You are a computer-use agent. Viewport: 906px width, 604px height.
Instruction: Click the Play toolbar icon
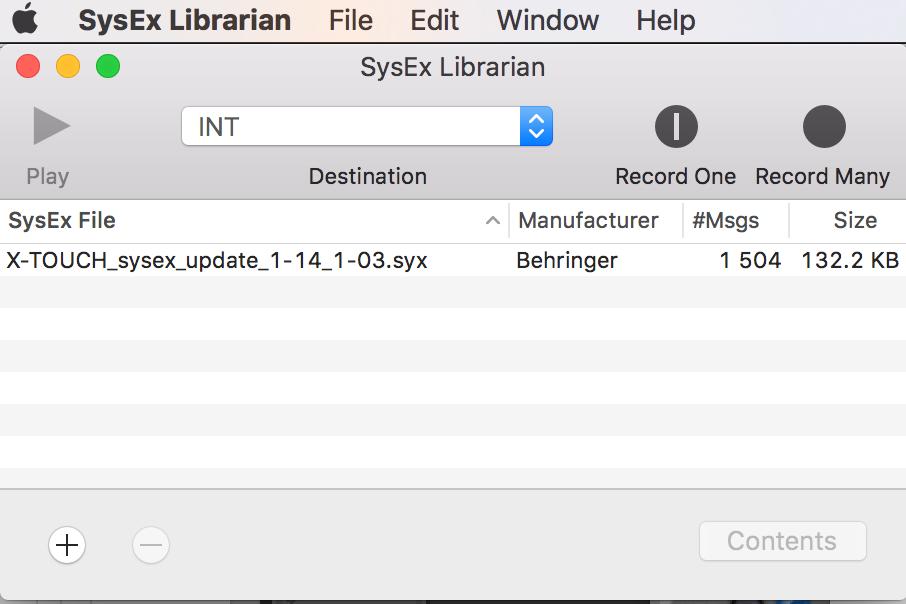51,125
